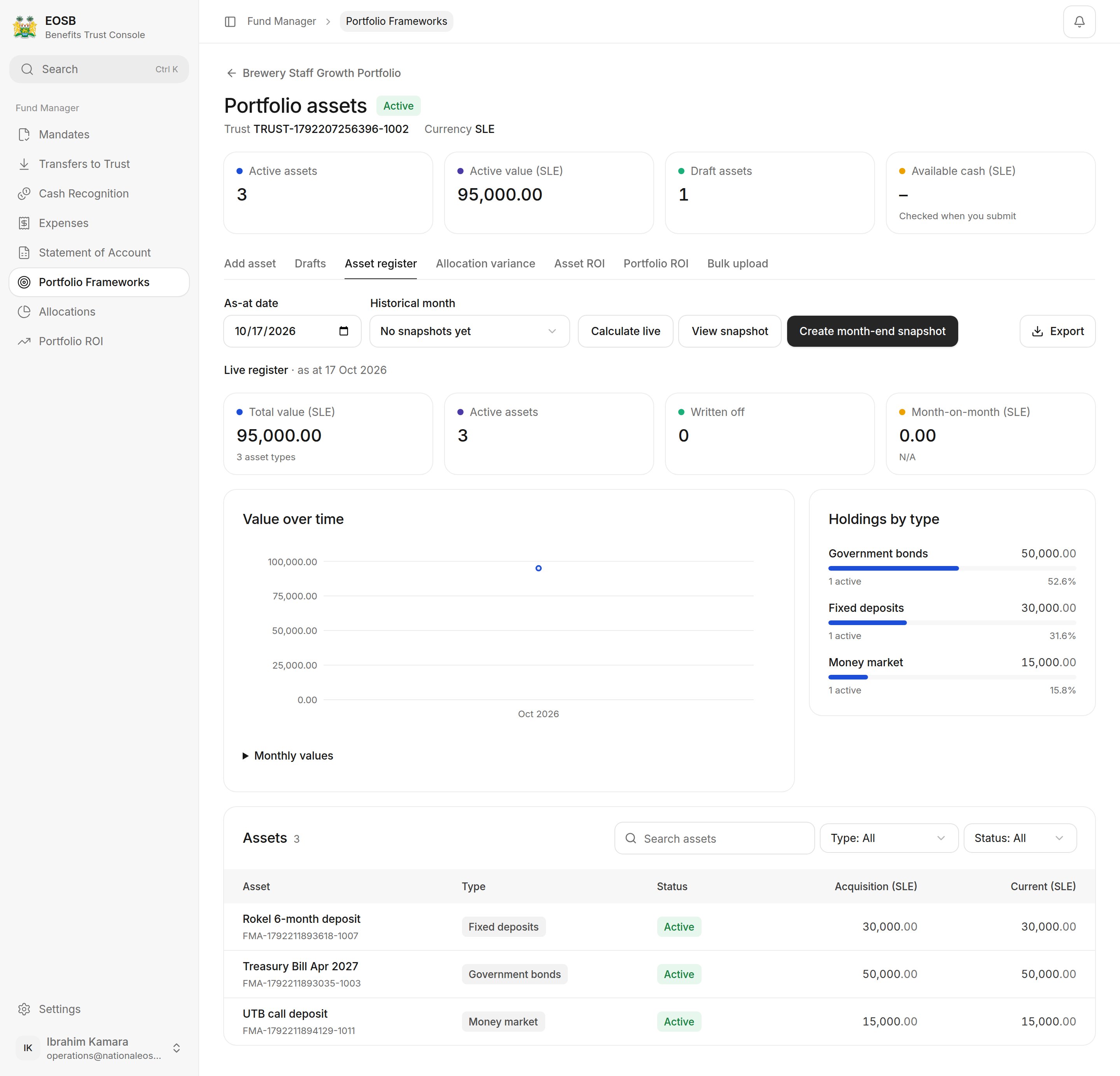Click the Oct 2026 chart data point
1120x1076 pixels.
pos(538,568)
